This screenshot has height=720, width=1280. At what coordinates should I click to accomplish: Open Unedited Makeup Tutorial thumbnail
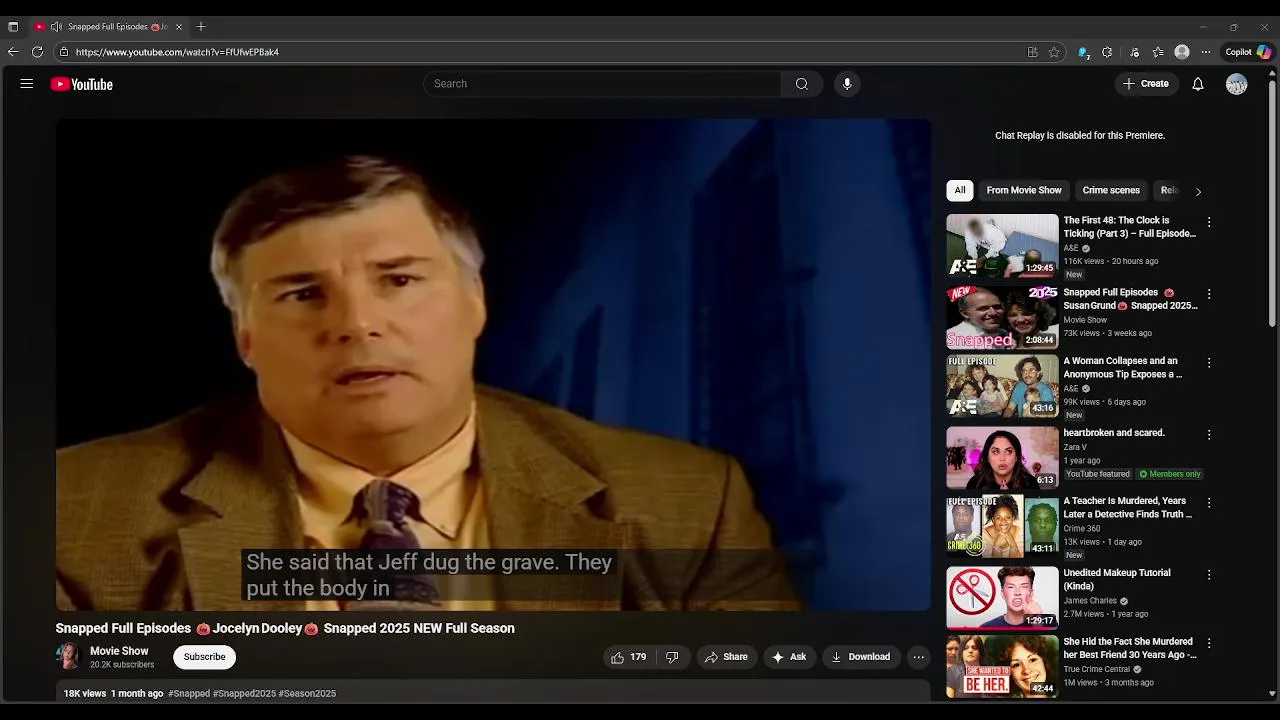tap(1002, 598)
